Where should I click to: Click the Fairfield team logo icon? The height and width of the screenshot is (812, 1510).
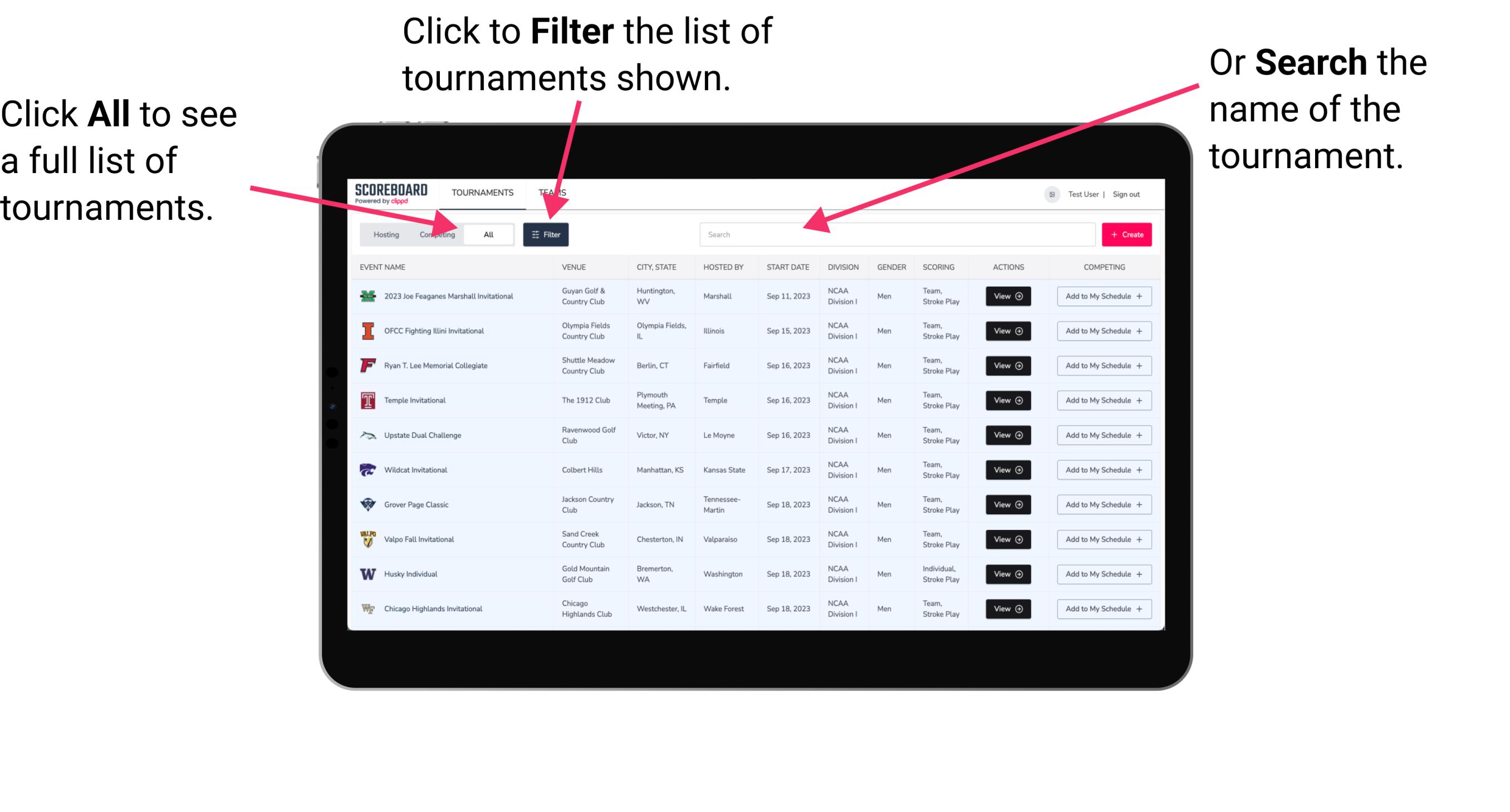[x=368, y=366]
